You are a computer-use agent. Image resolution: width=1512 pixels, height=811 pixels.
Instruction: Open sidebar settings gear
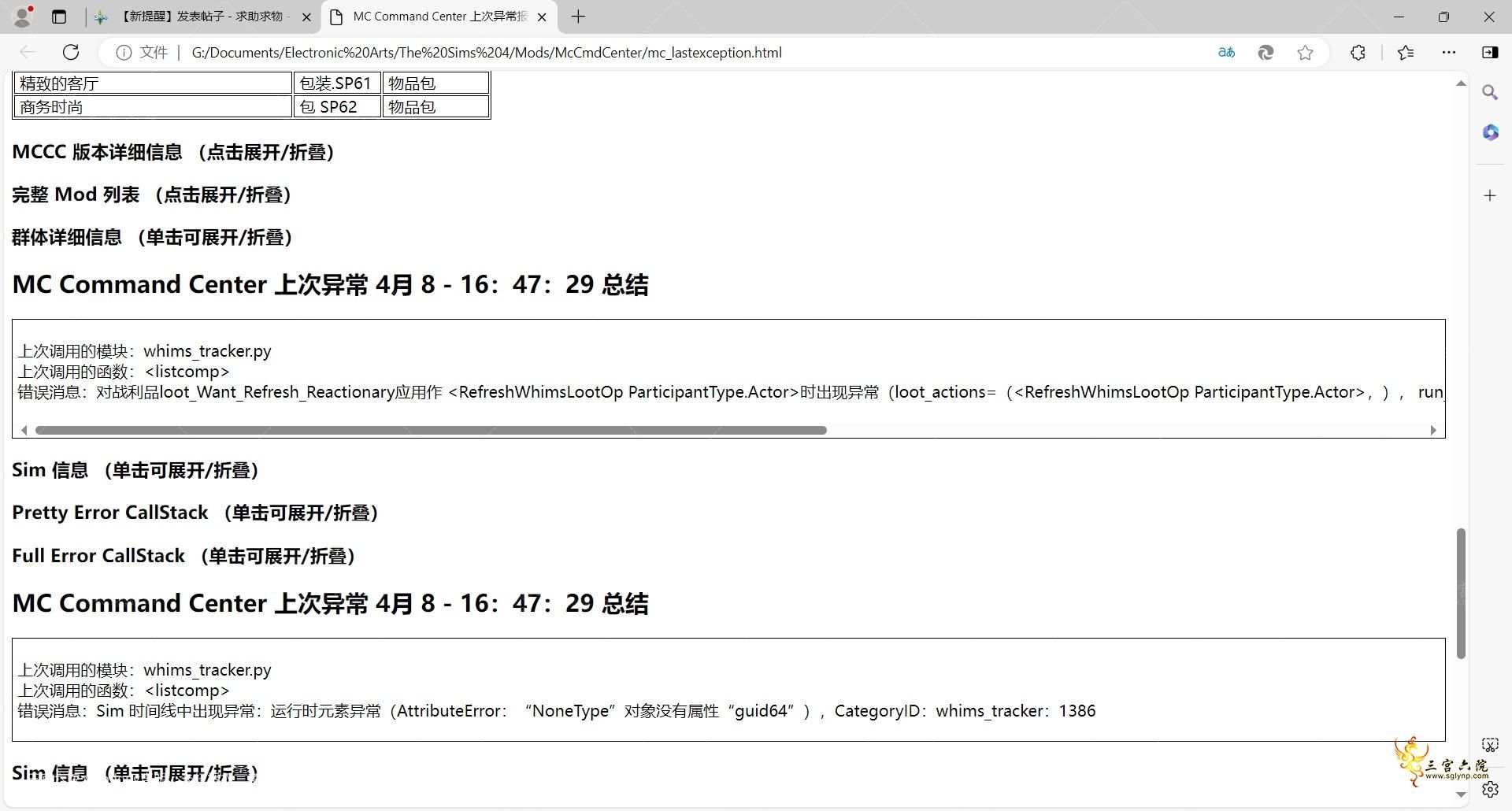[x=1490, y=789]
